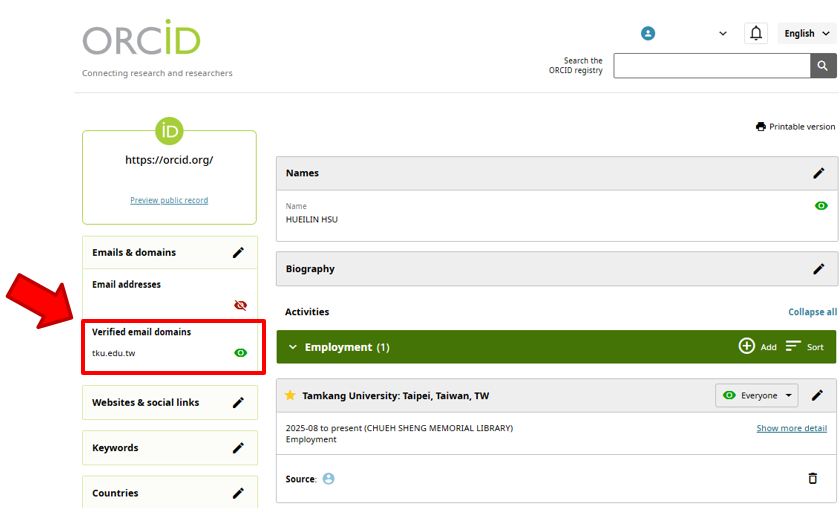This screenshot has width=839, height=508.
Task: Click Collapse all link
Action: (812, 312)
